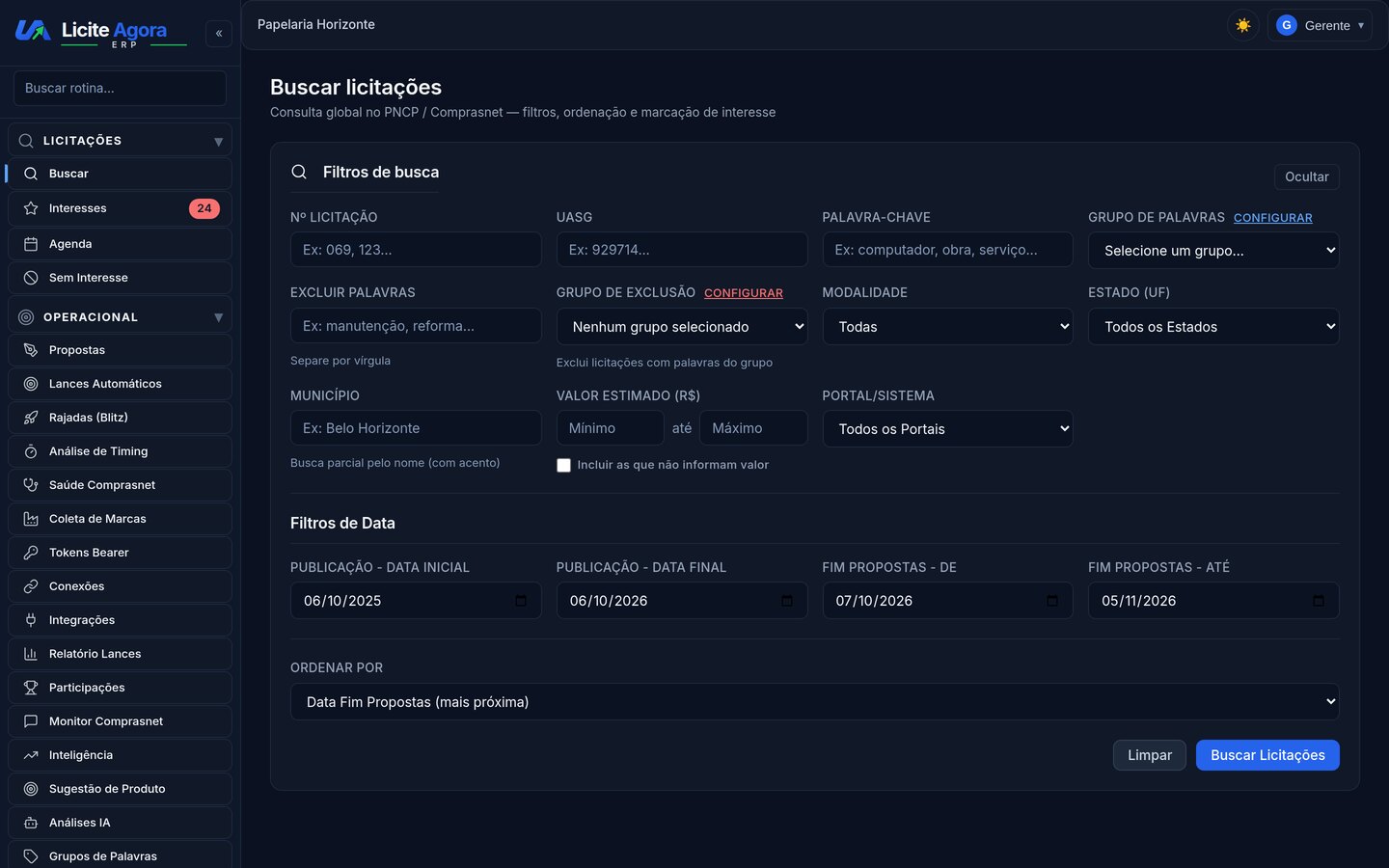Open Participações trophy item

pos(120,688)
